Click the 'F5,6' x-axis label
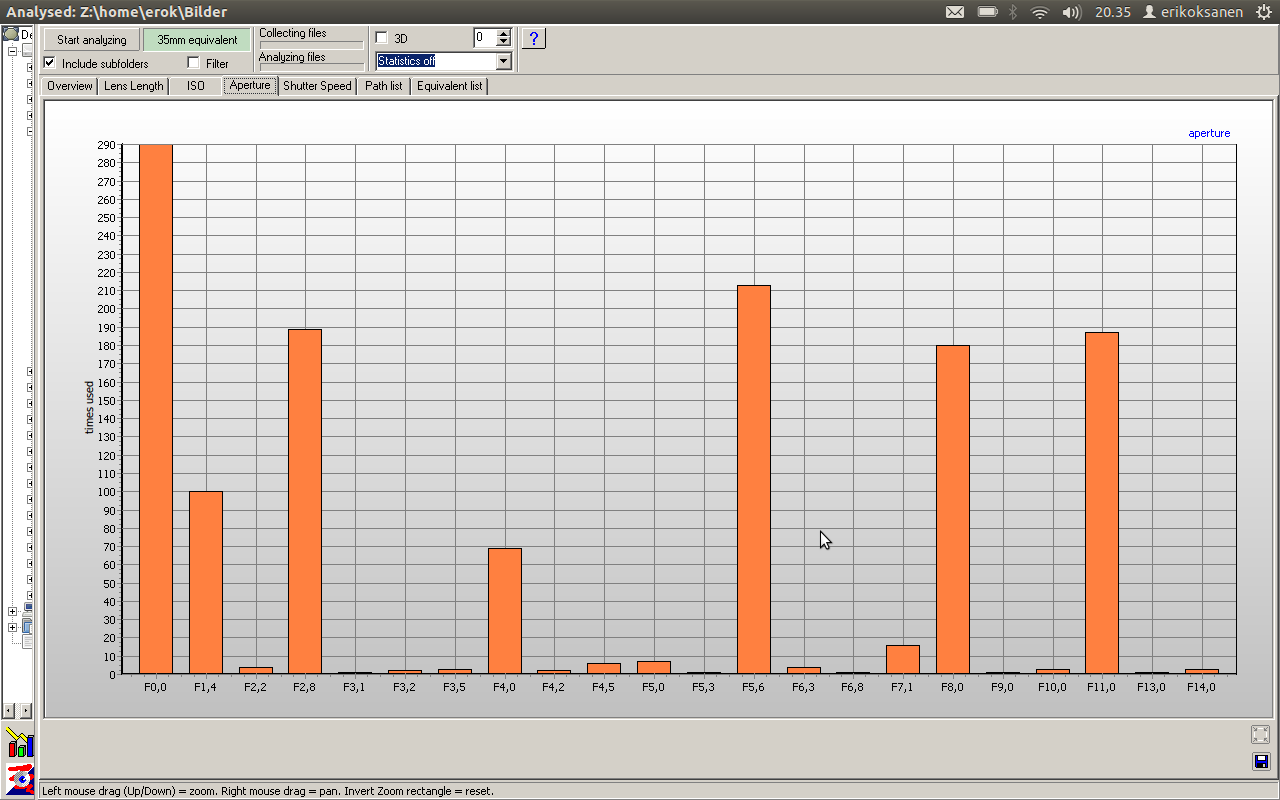Viewport: 1280px width, 800px height. [754, 687]
